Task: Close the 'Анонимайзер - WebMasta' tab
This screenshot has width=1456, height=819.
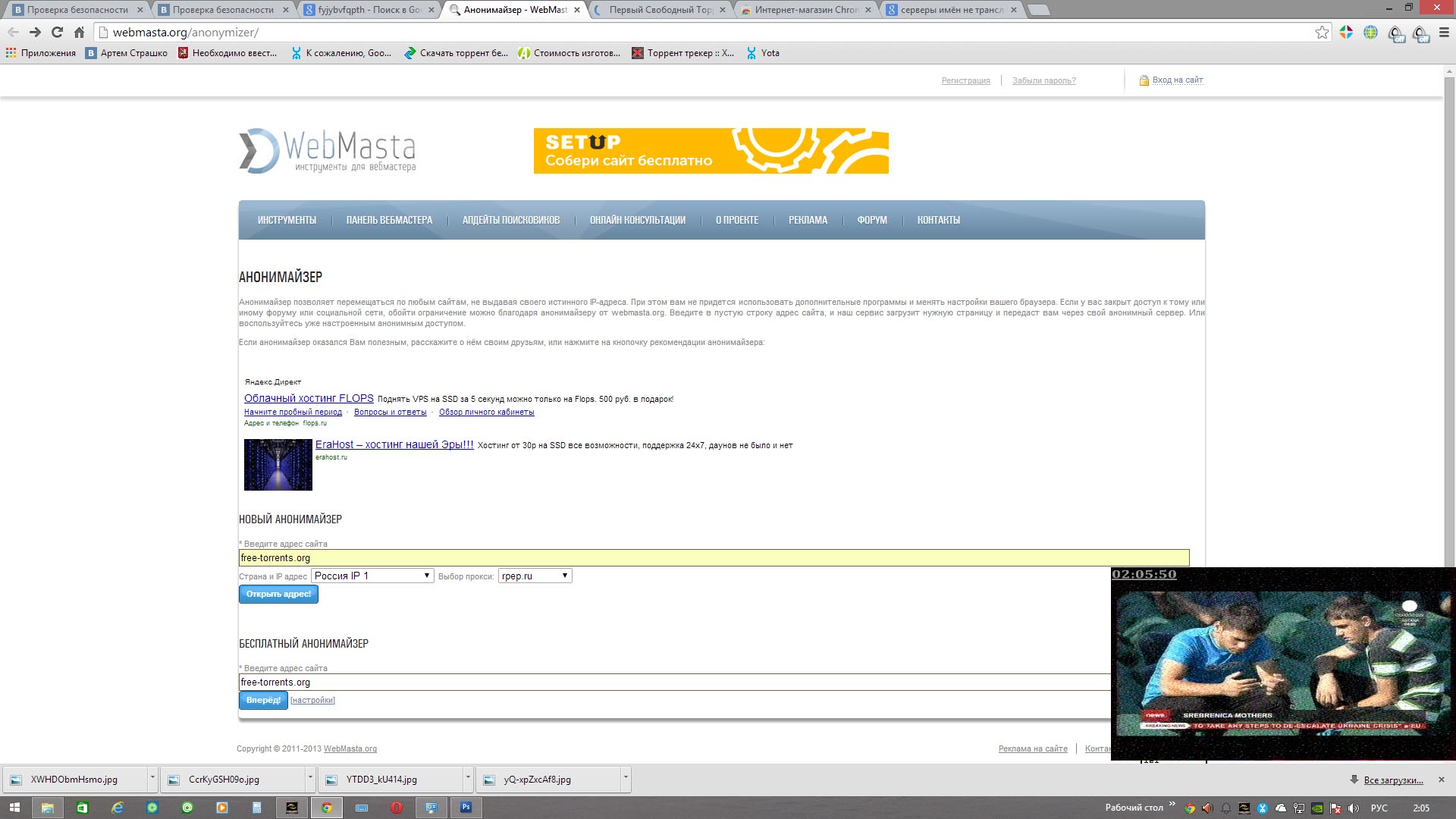Action: (x=577, y=10)
